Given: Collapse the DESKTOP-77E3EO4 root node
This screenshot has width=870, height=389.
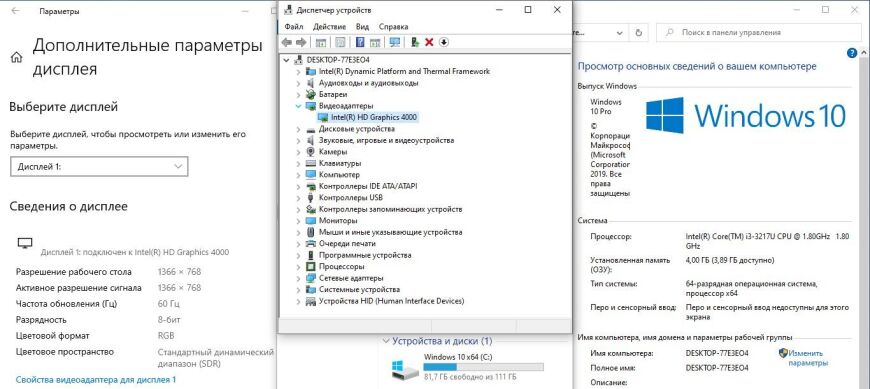Looking at the screenshot, I should tap(286, 60).
